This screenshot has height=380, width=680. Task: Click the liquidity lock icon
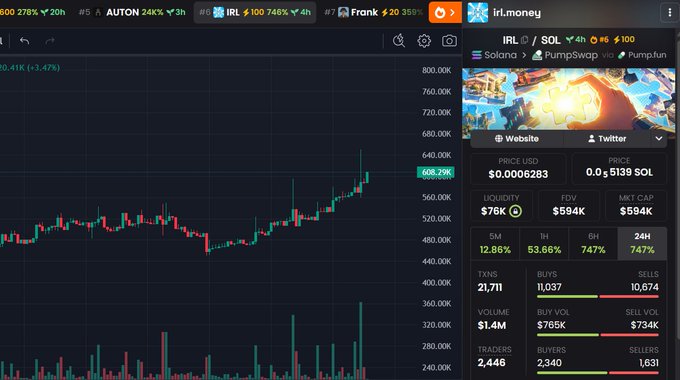pos(515,211)
